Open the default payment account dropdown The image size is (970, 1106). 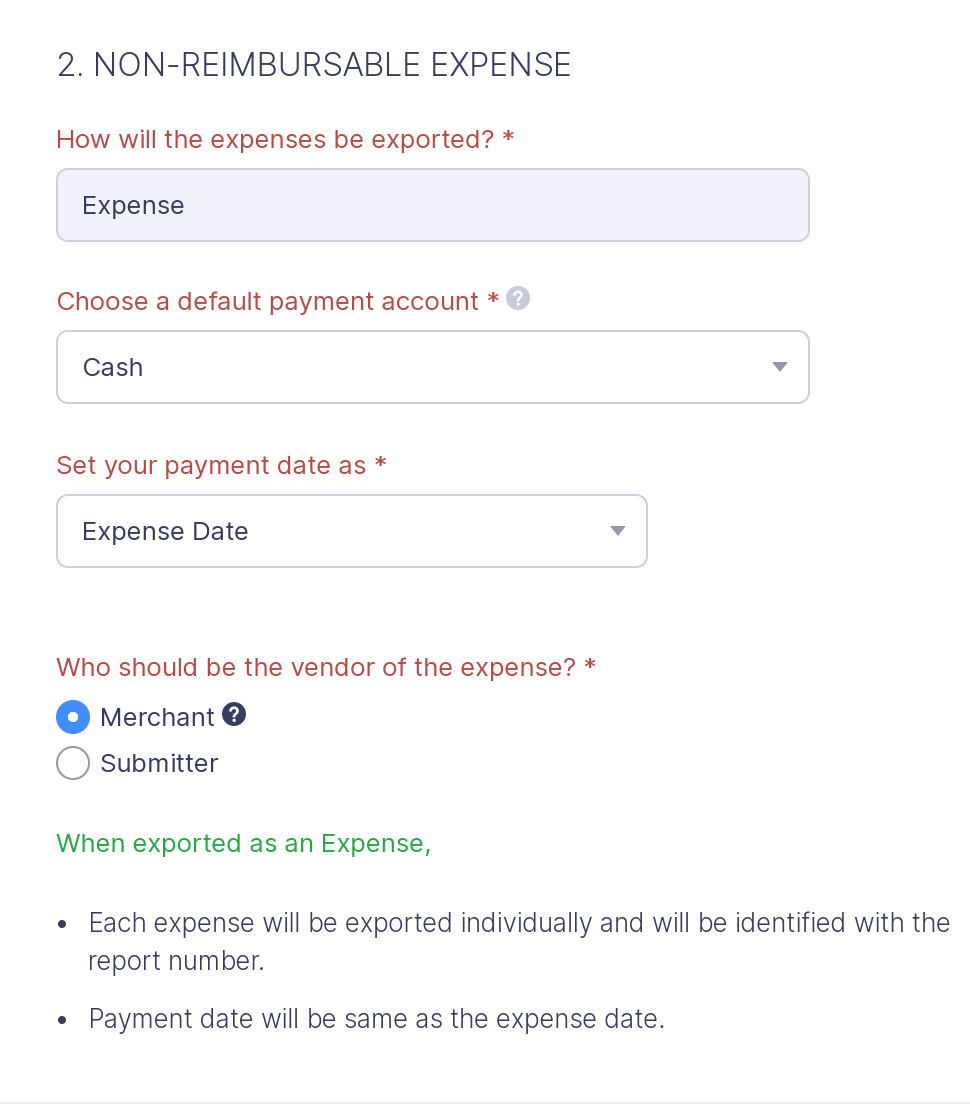click(433, 367)
